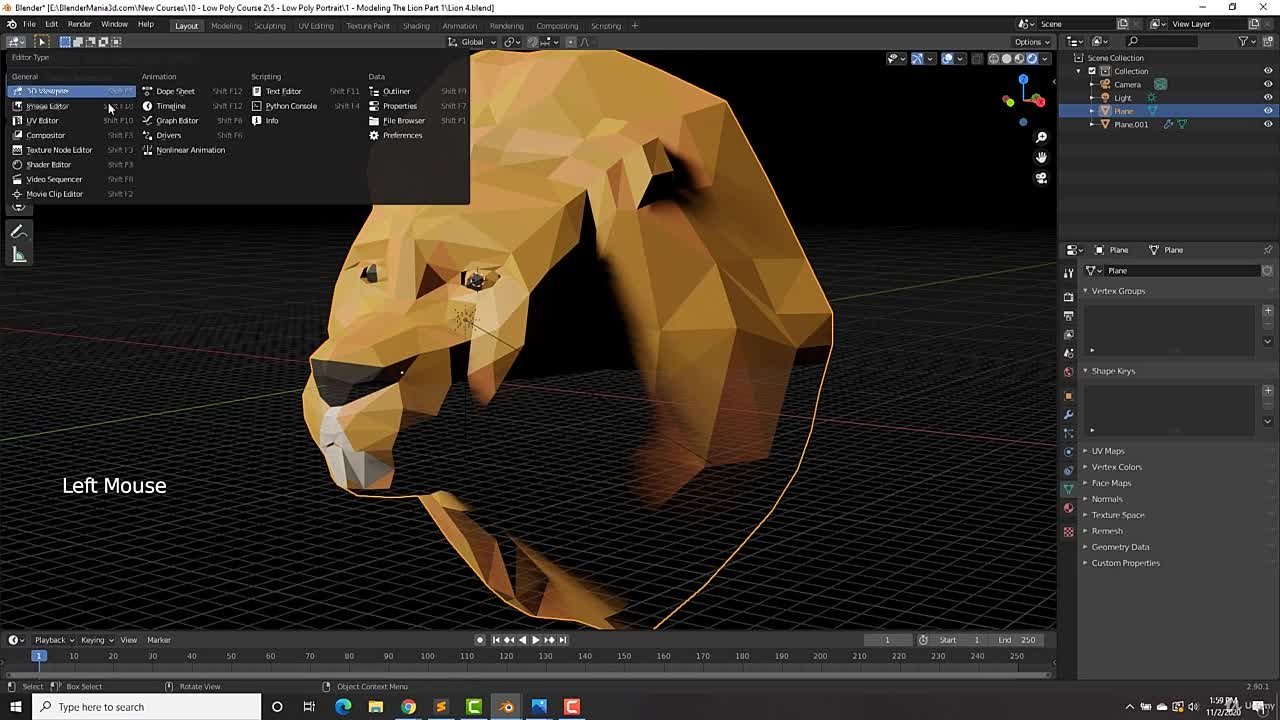Switch to the Sculpting workspace tab
The image size is (1280, 720).
269,25
